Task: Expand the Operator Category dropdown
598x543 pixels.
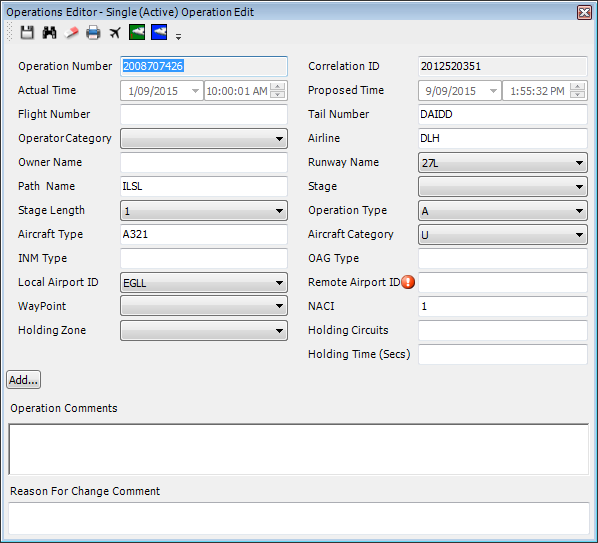Action: 204,138
